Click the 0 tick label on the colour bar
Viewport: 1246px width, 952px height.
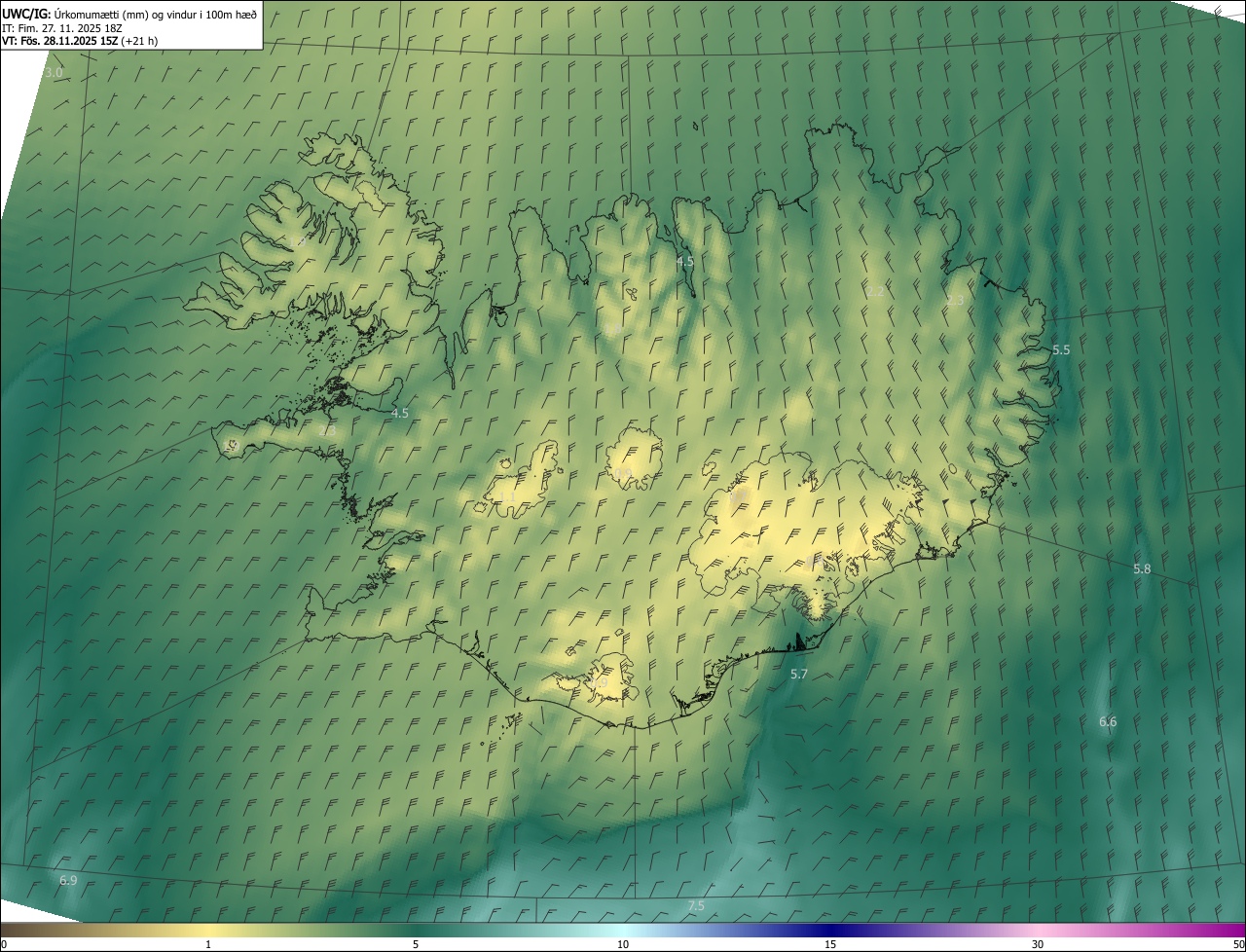click(x=4, y=944)
